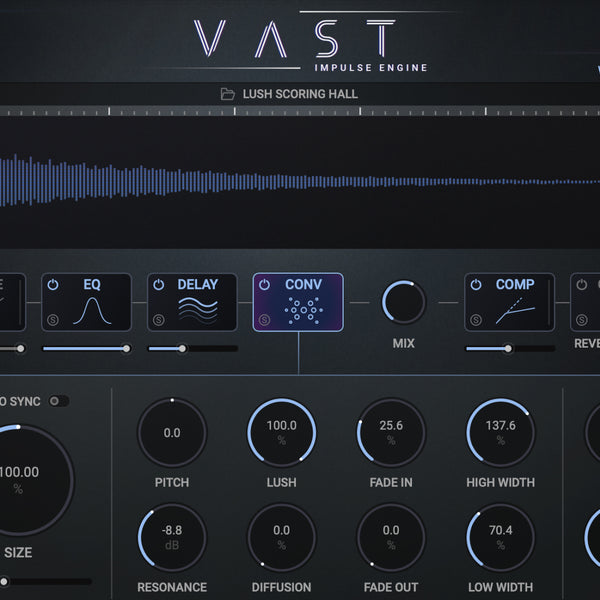Click the PITCH label

tap(172, 482)
